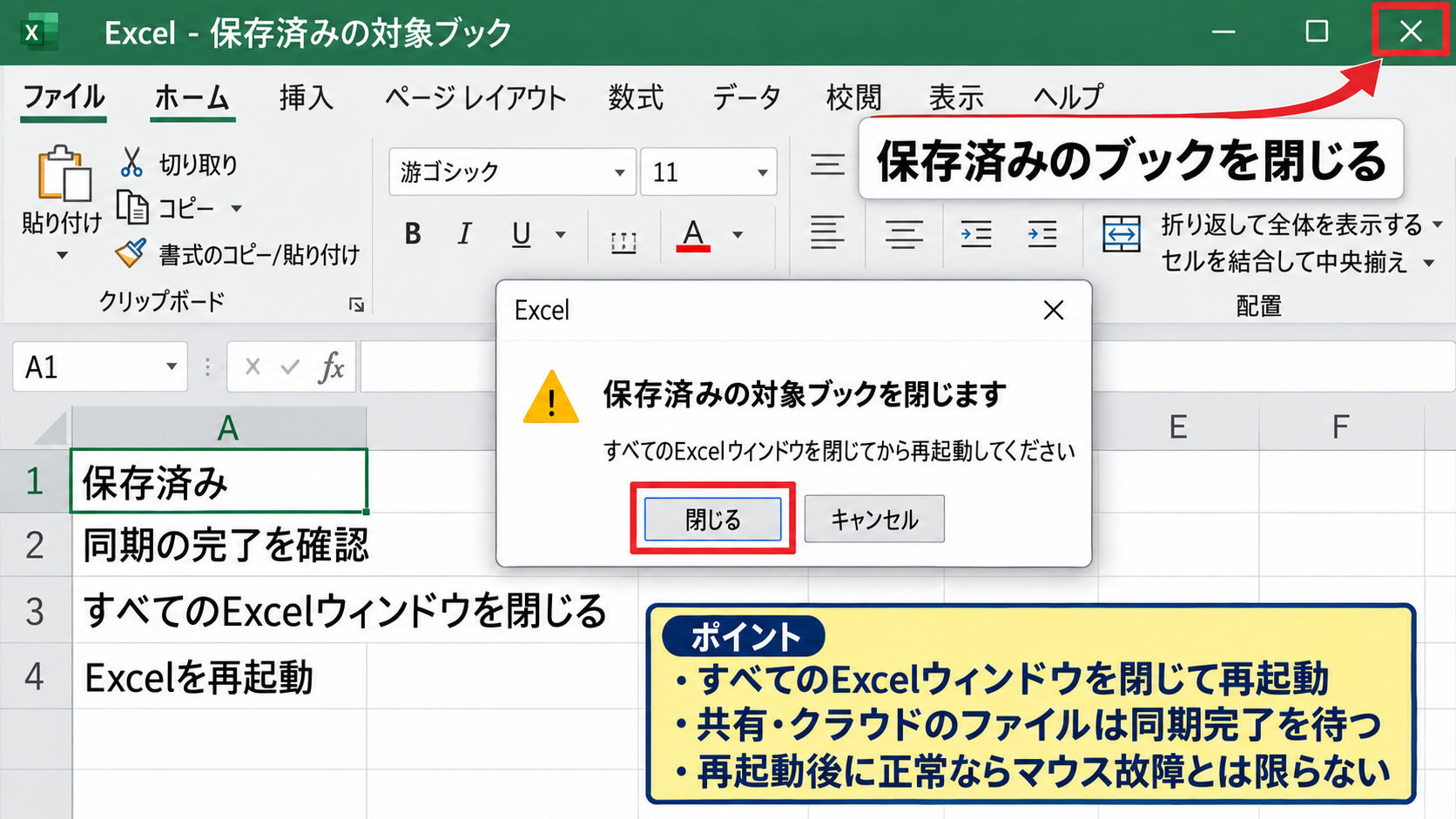The image size is (1456, 819).
Task: Open the セルを結合して中央揃え dropdown arrow
Action: tap(1429, 262)
